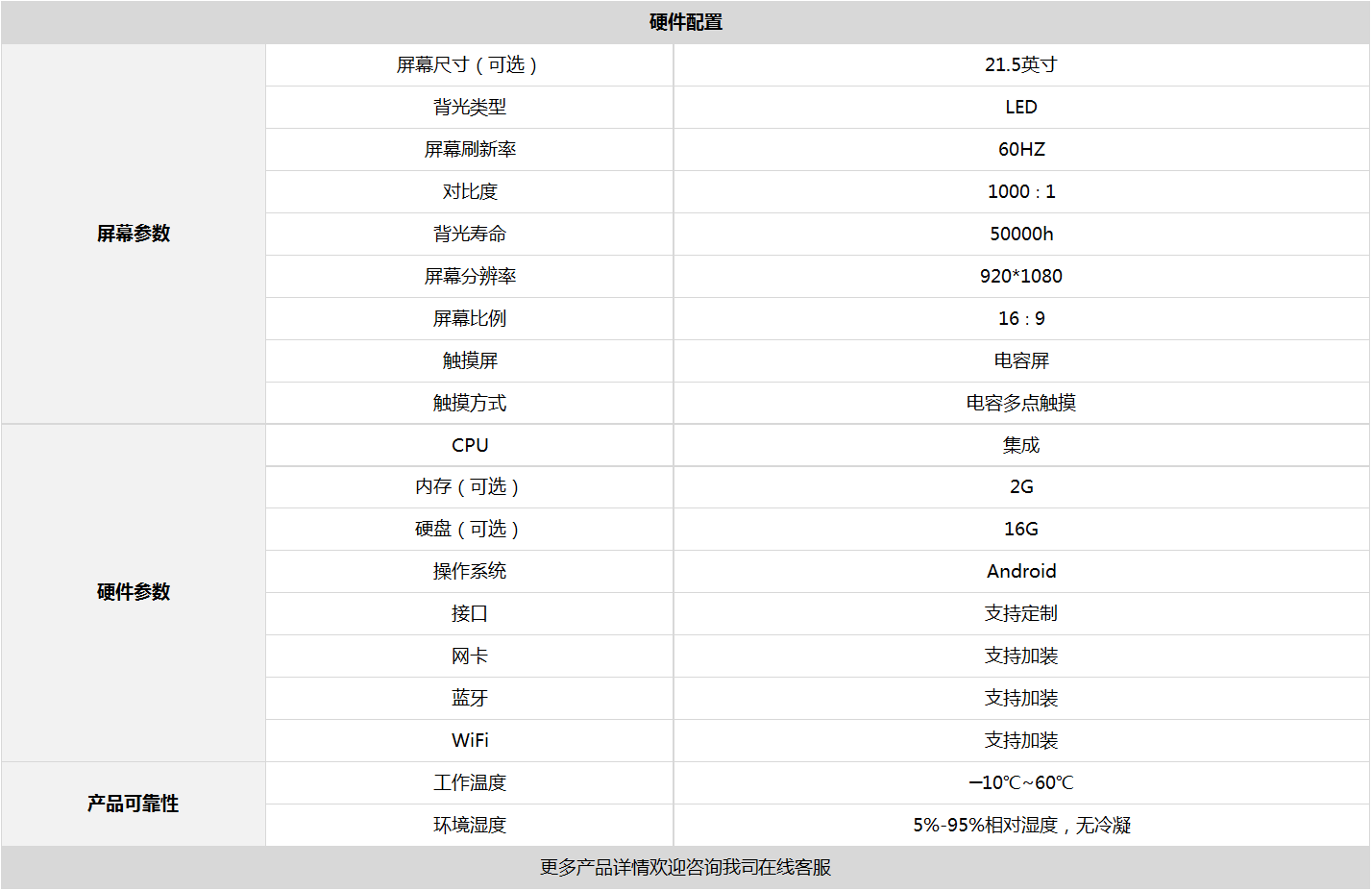Click the 网卡 label
The height and width of the screenshot is (891, 1372).
pos(470,656)
